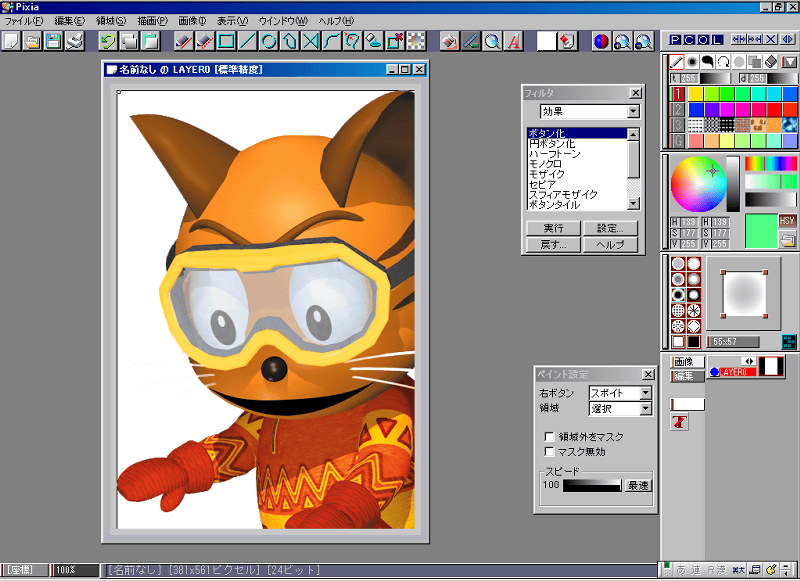Click the filter list scroll up arrow
The image size is (800, 581).
click(633, 134)
